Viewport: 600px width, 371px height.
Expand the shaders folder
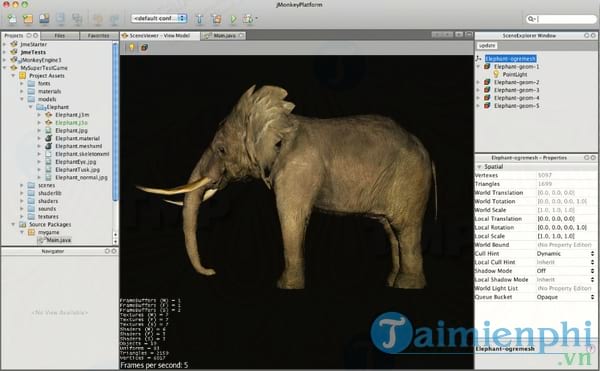click(x=22, y=201)
